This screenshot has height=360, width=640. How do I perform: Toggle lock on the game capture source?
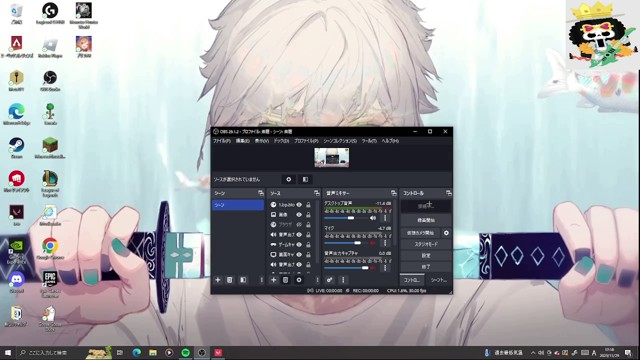click(x=309, y=244)
